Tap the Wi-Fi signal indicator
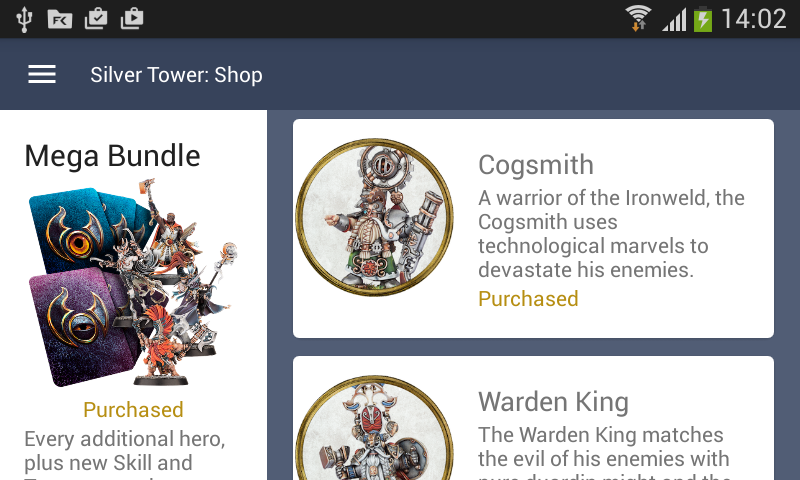The height and width of the screenshot is (480, 800). pos(638,18)
